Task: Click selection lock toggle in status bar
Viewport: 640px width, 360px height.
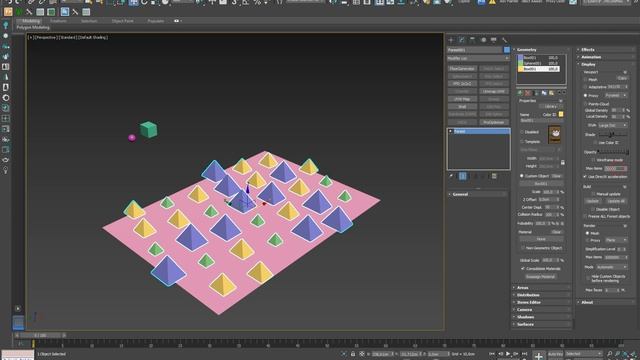Action: tap(353, 354)
